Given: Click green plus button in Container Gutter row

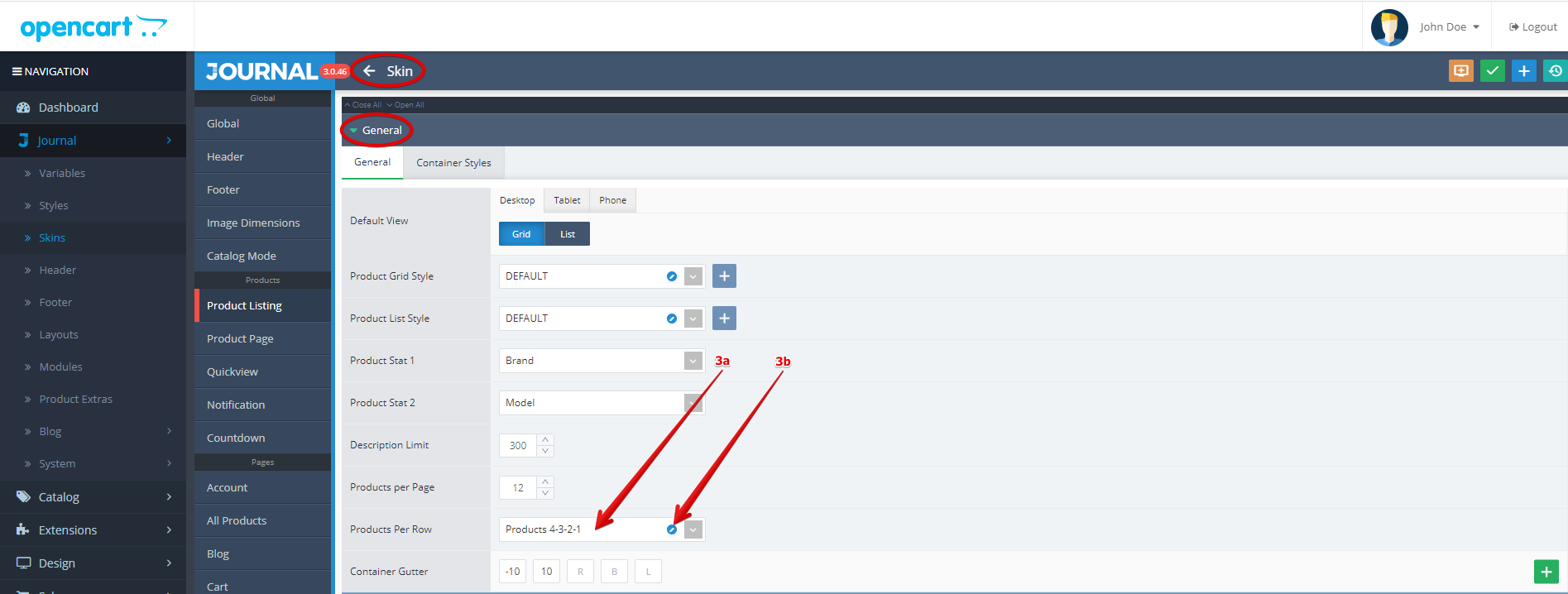Looking at the screenshot, I should [1546, 572].
